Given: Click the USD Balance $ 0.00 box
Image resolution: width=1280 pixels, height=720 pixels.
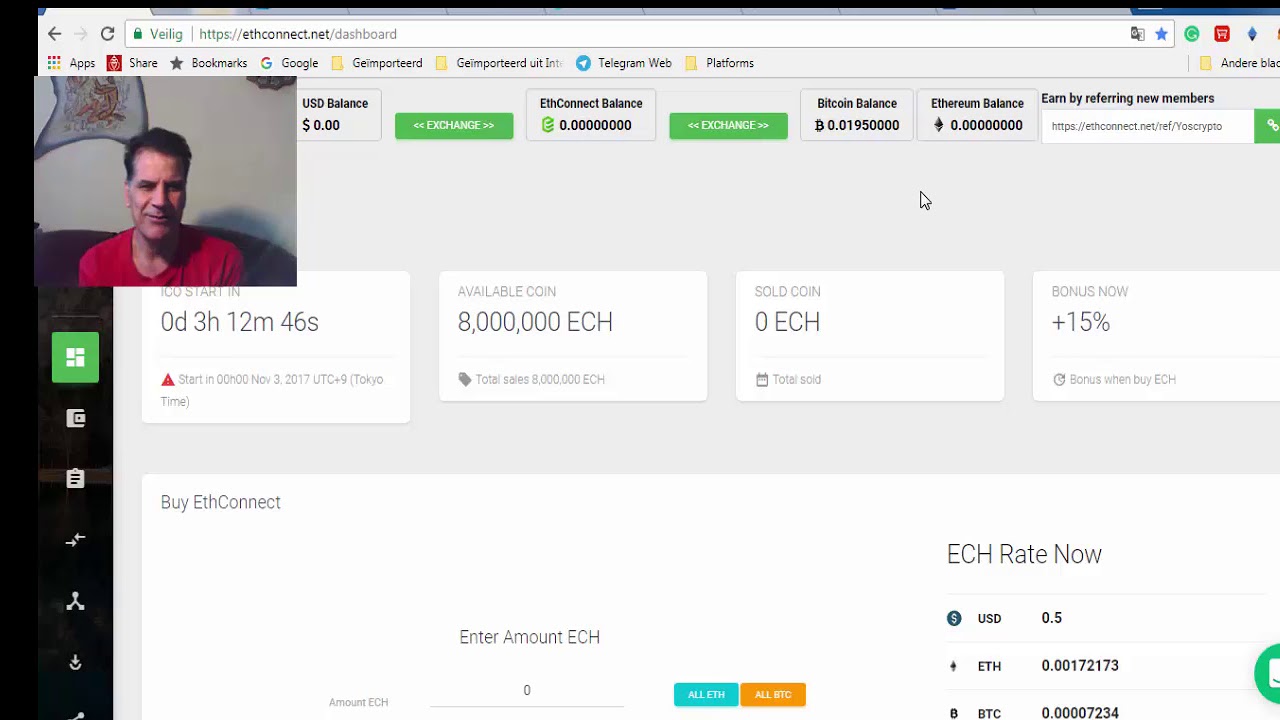Looking at the screenshot, I should click(336, 114).
